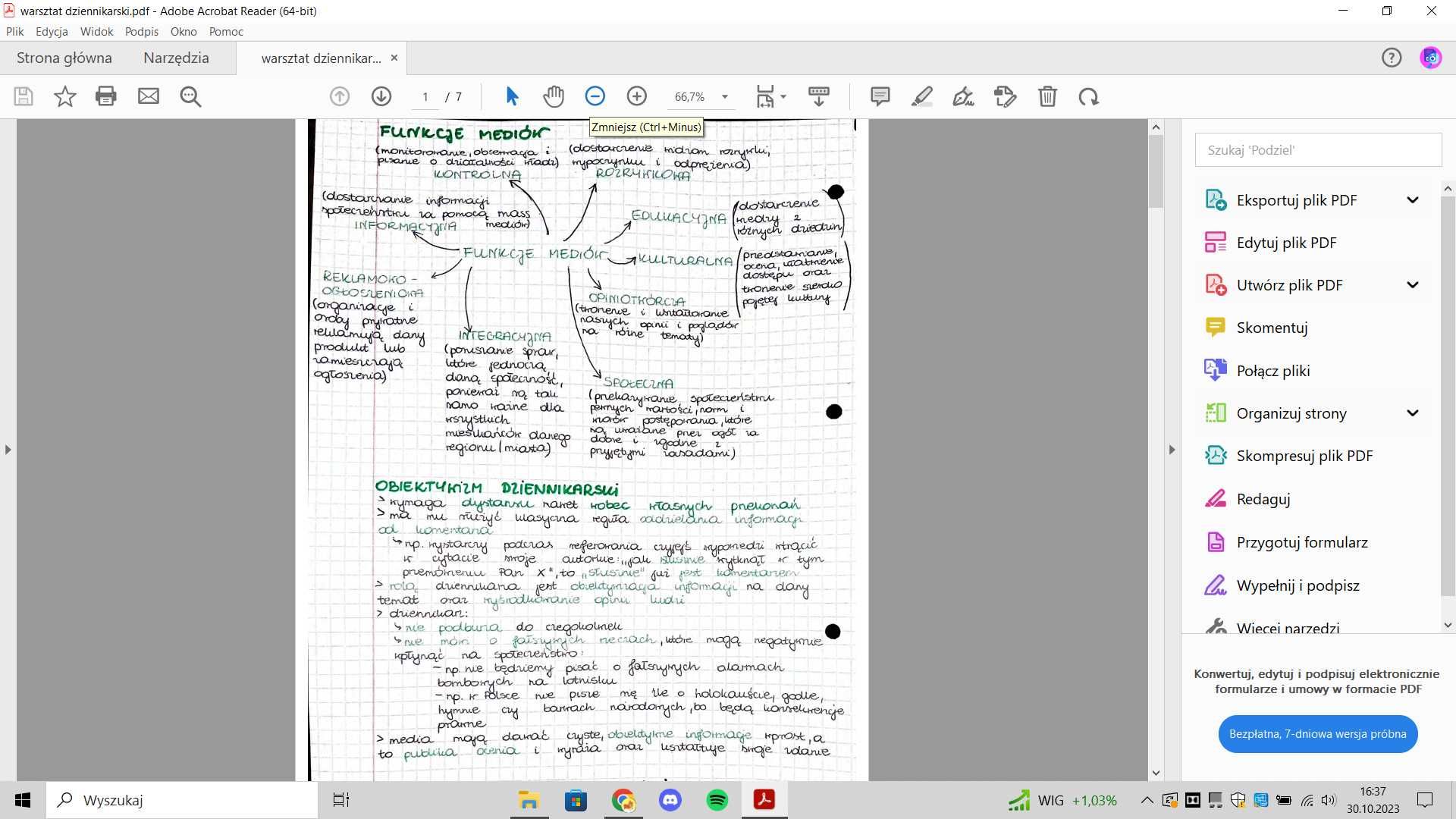
Task: Open the Podpis menu
Action: tap(142, 32)
